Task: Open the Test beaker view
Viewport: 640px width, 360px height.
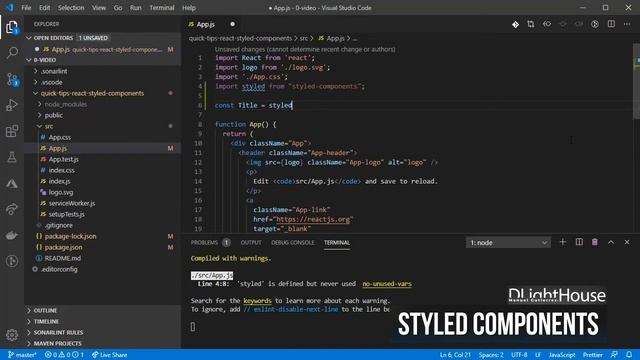Action: [12, 157]
